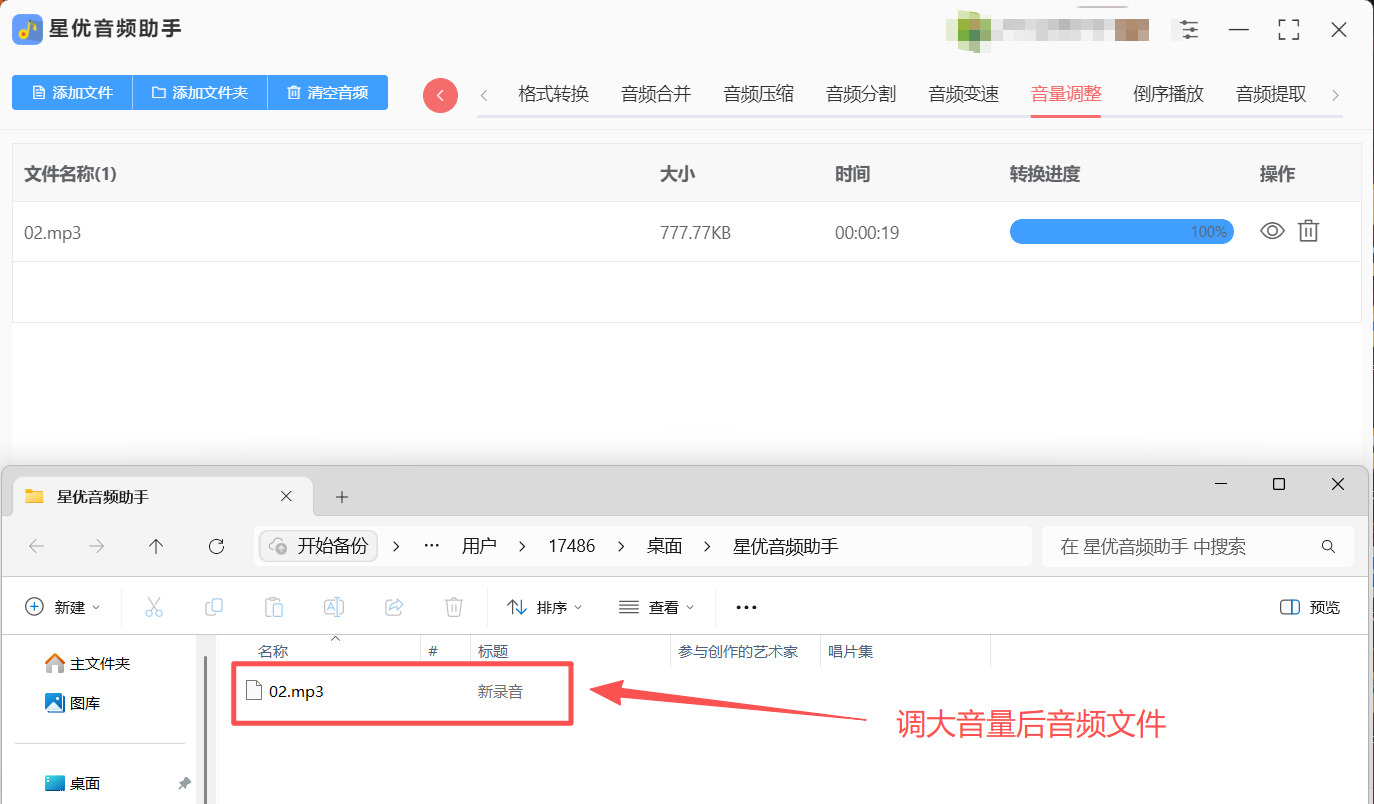Switch to the 格式转换 tab

tap(553, 95)
